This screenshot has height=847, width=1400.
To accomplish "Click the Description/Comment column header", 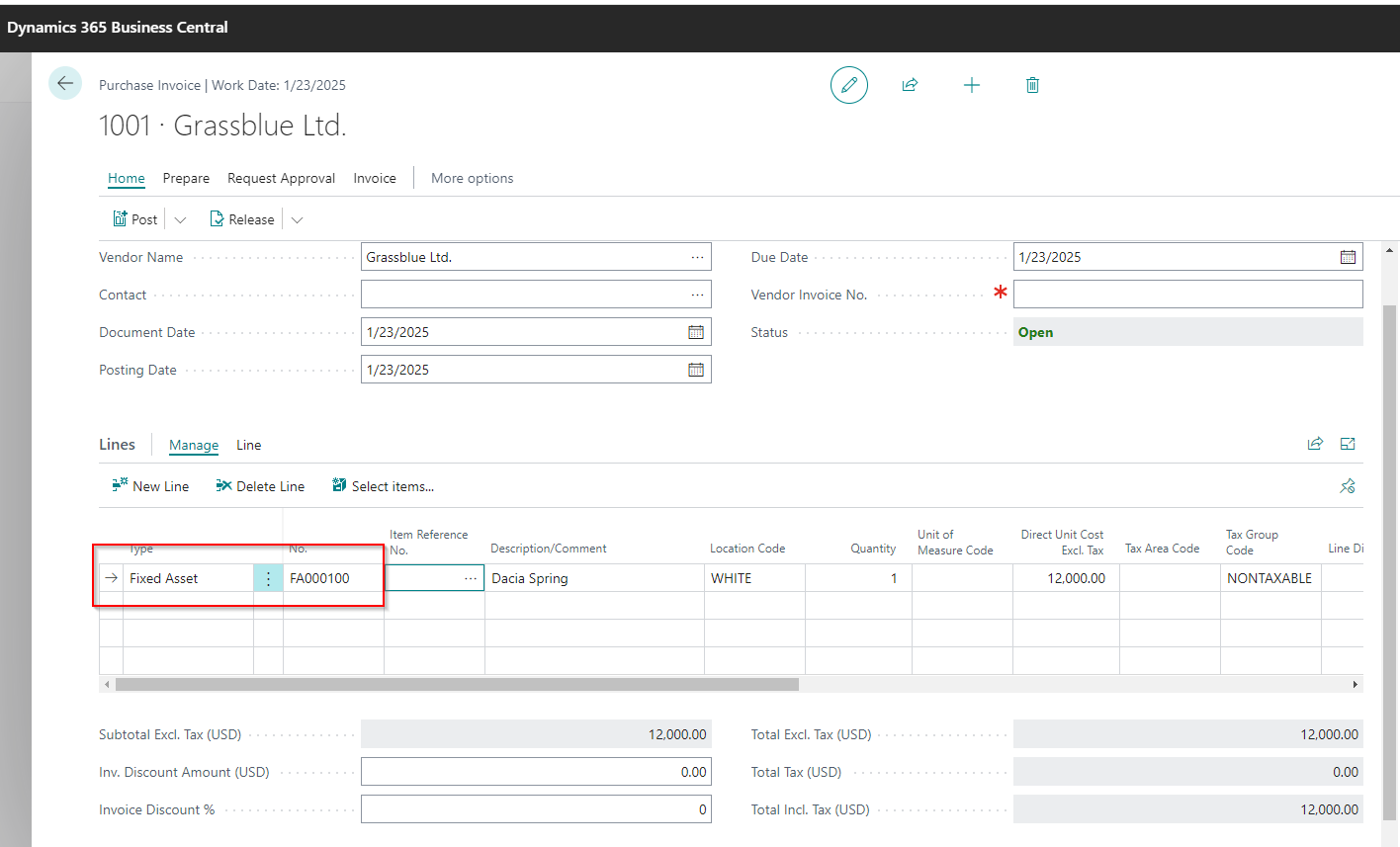I will (x=549, y=549).
